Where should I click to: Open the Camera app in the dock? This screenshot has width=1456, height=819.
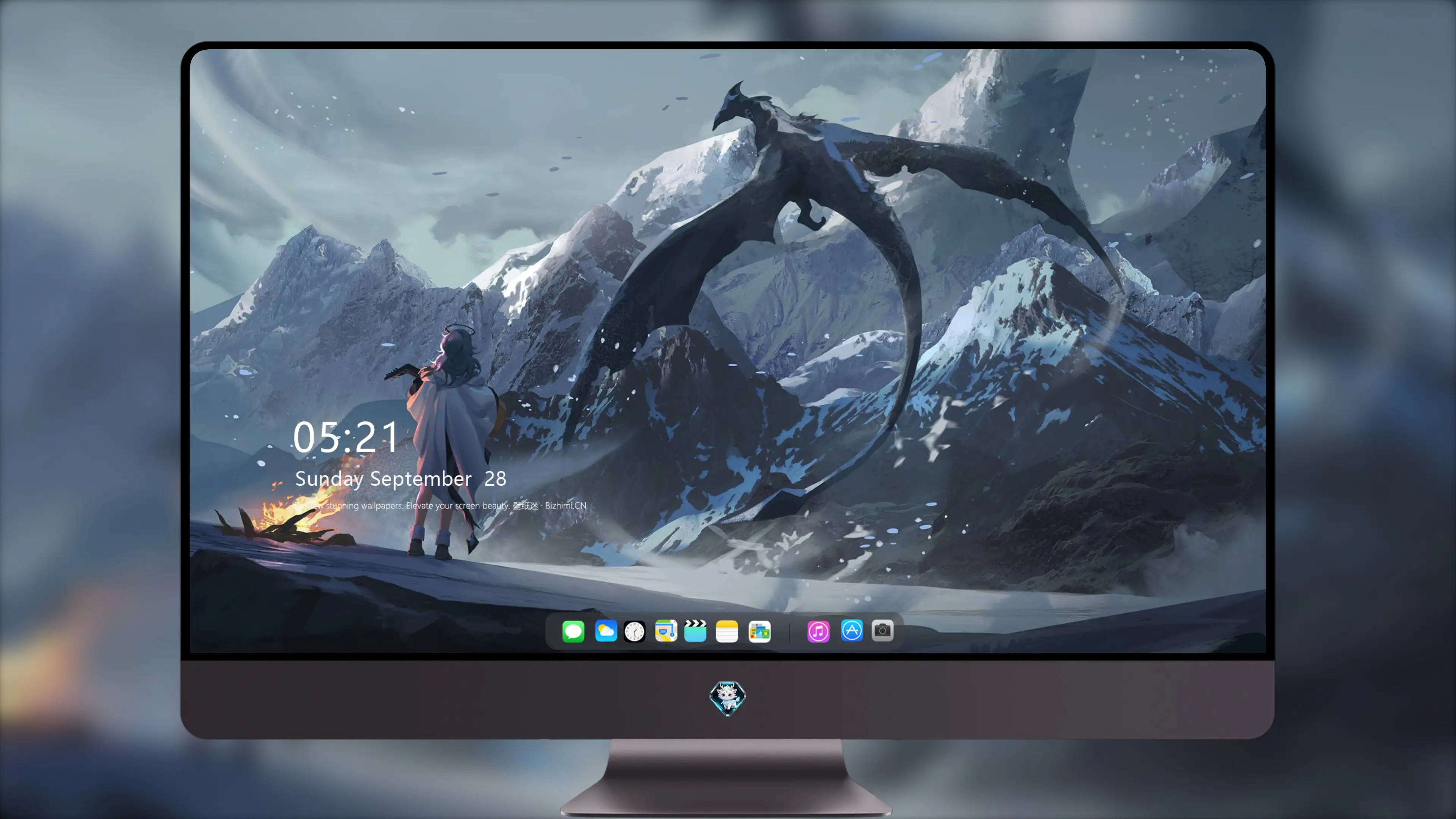pyautogui.click(x=882, y=631)
